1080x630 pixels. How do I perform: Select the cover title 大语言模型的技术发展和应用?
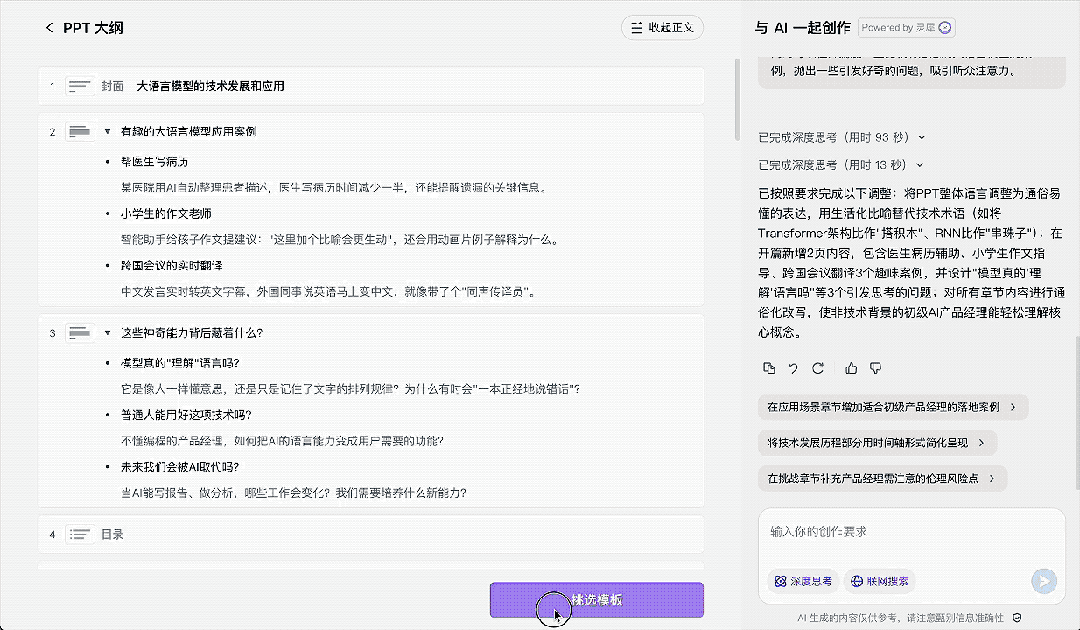(x=210, y=86)
